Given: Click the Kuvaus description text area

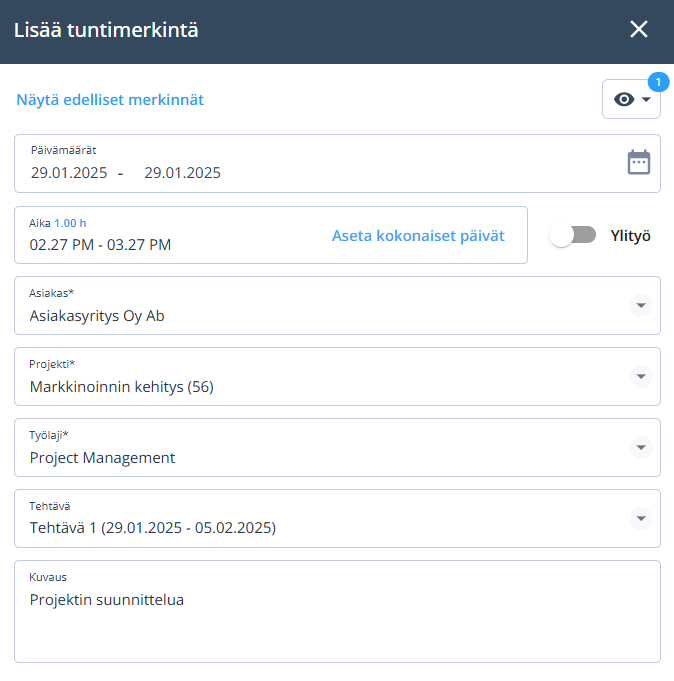Looking at the screenshot, I should click(337, 612).
